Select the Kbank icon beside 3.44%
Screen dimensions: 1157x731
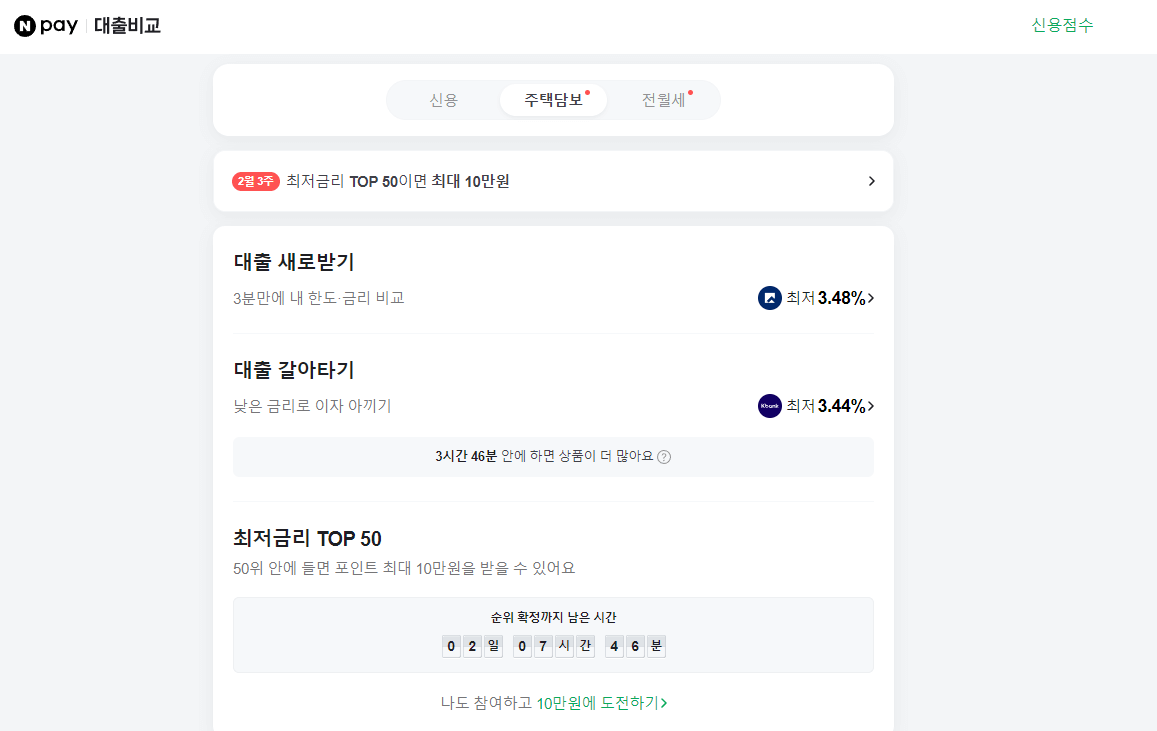(x=770, y=405)
